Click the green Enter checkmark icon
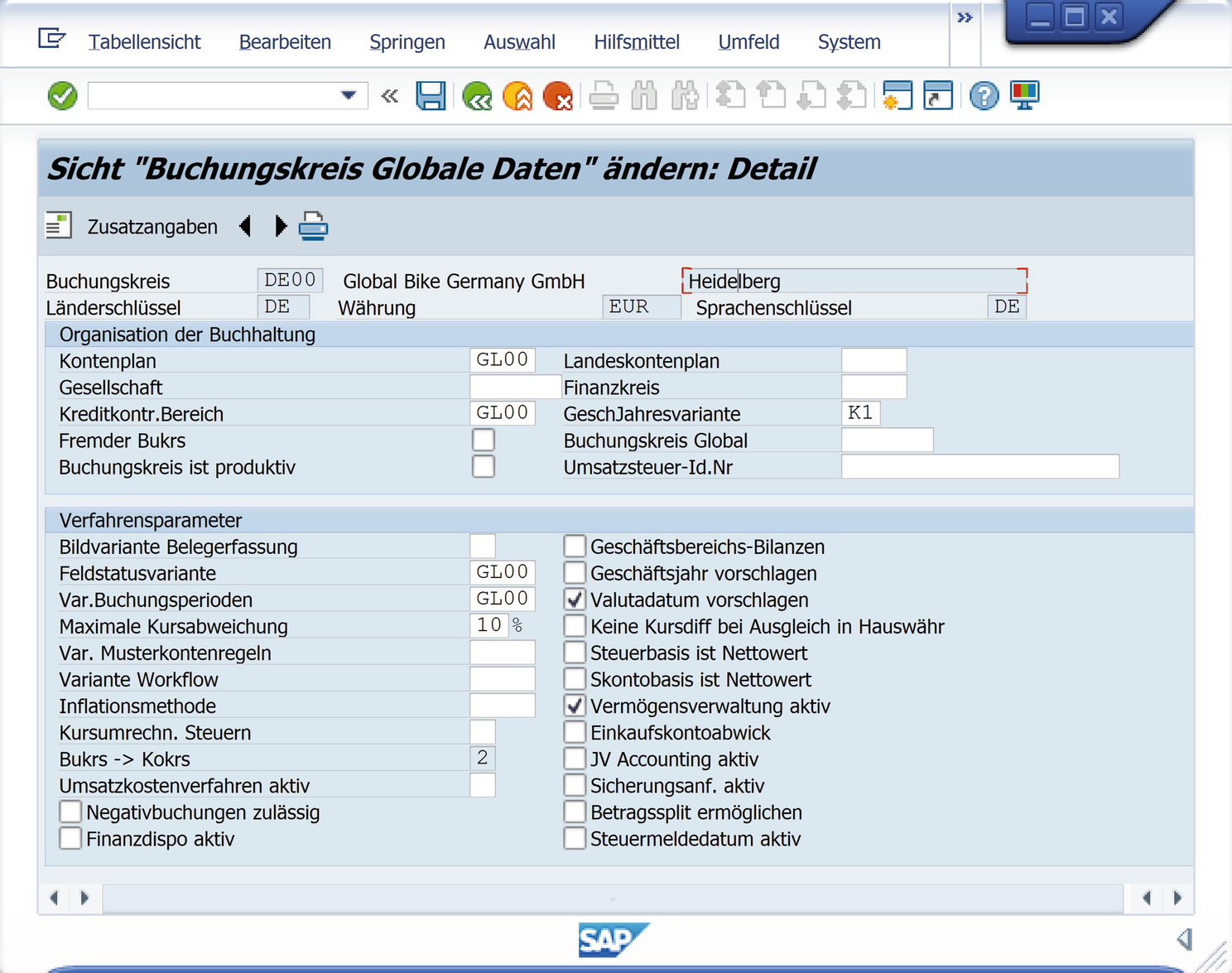Viewport: 1232px width, 973px height. (x=62, y=96)
